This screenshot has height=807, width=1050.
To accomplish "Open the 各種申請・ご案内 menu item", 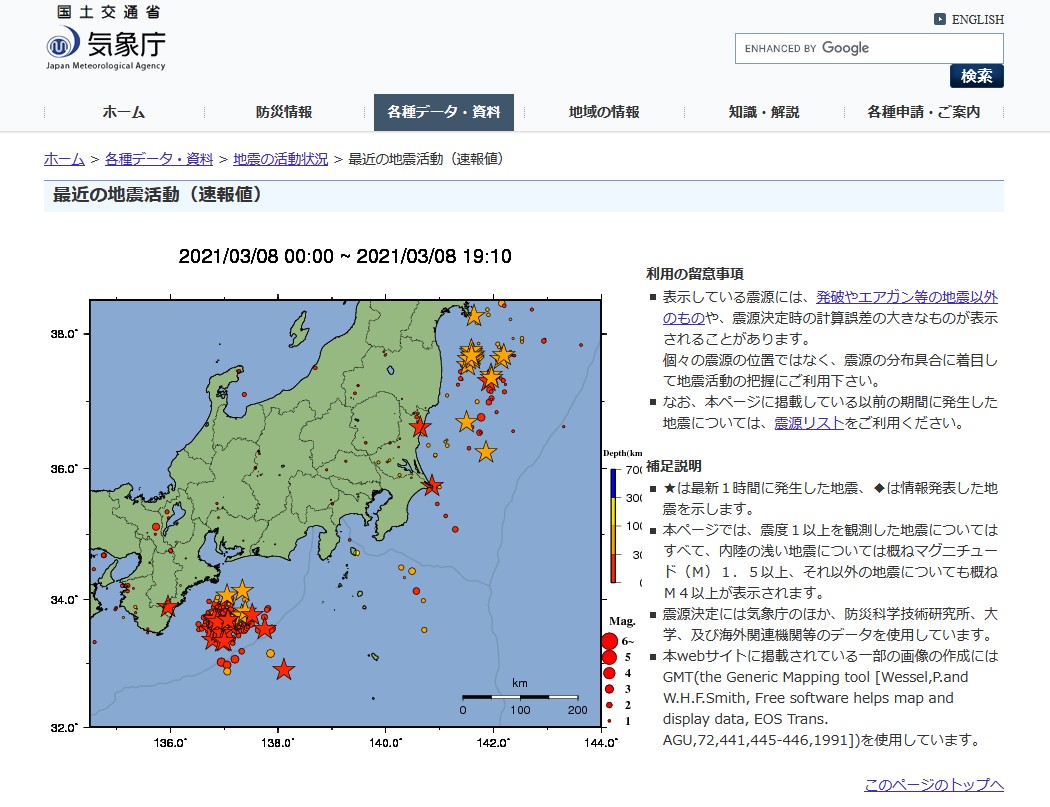I will pyautogui.click(x=923, y=112).
